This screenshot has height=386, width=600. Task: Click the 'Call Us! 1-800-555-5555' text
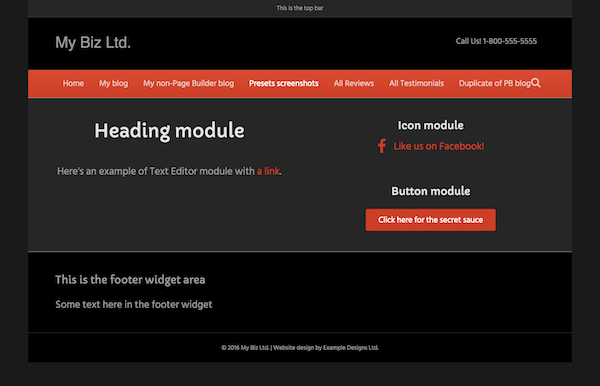(496, 41)
